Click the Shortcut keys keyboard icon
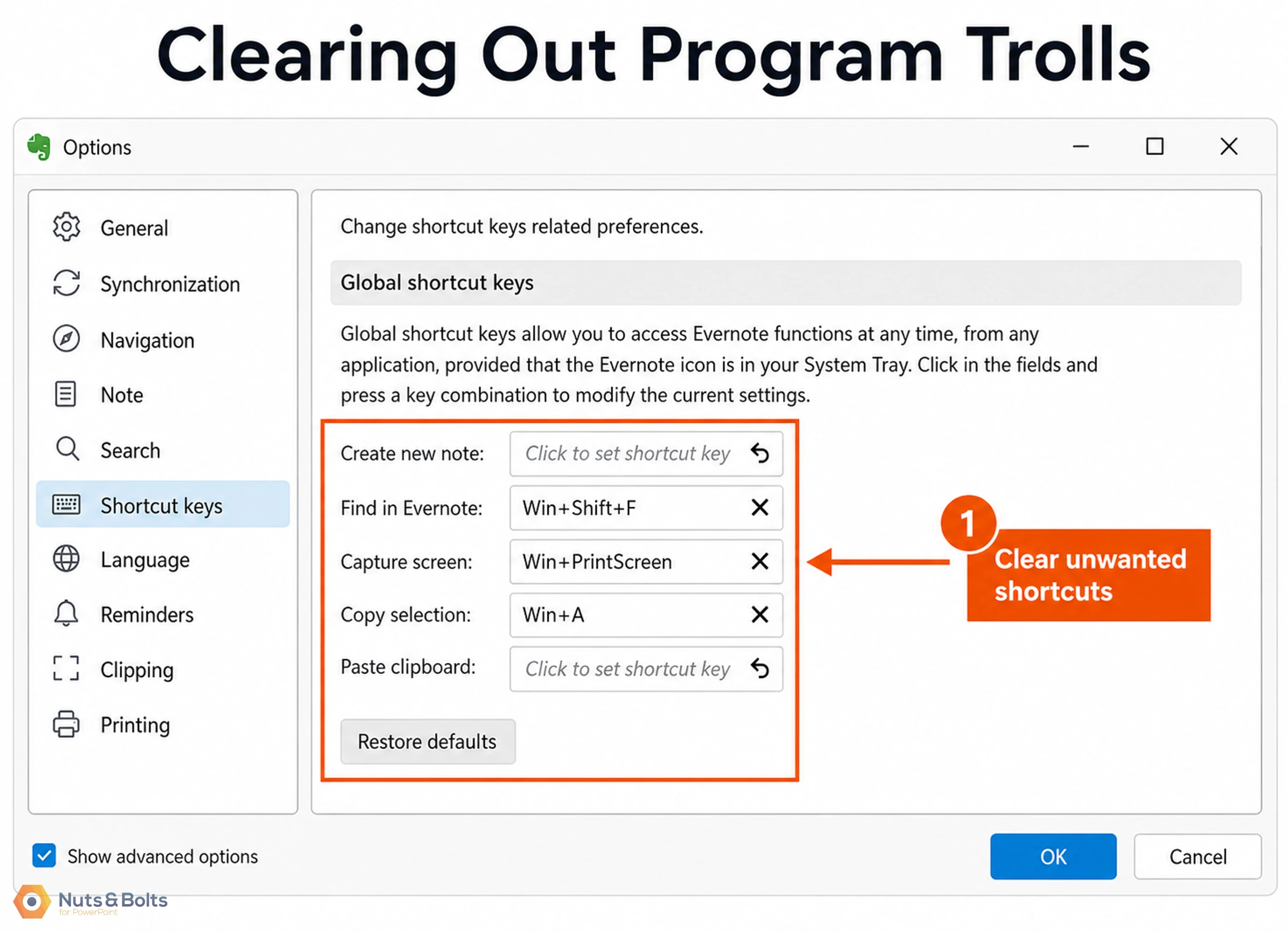The image size is (1288, 932). coord(67,504)
